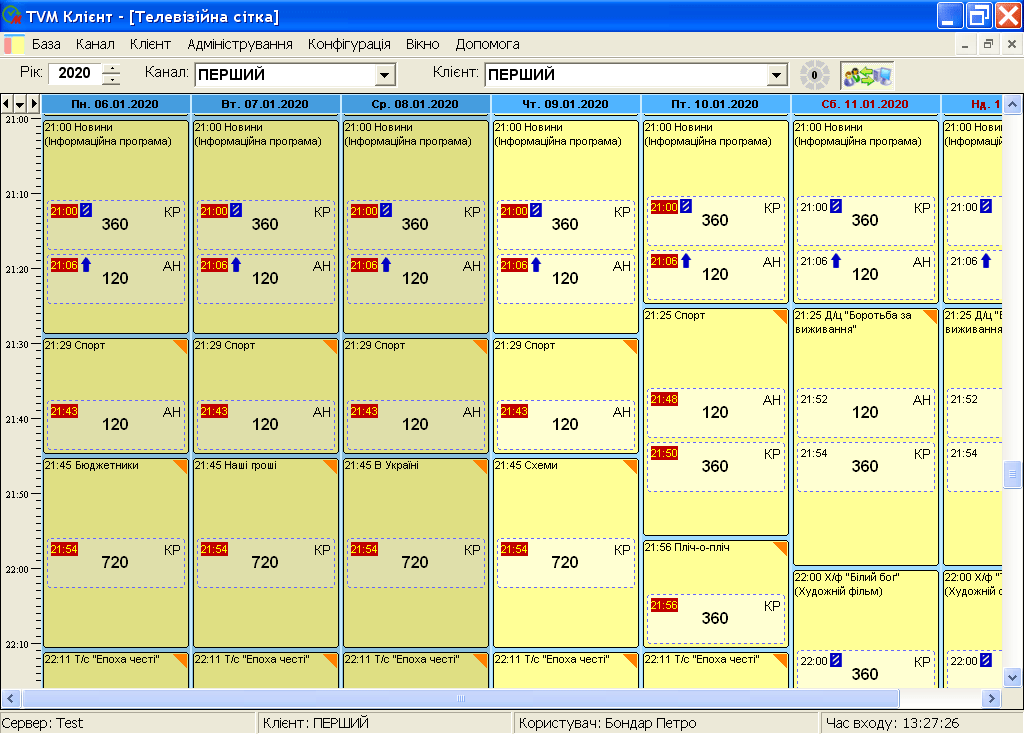Select the Сб. 11.01.2020 day header

(x=864, y=104)
